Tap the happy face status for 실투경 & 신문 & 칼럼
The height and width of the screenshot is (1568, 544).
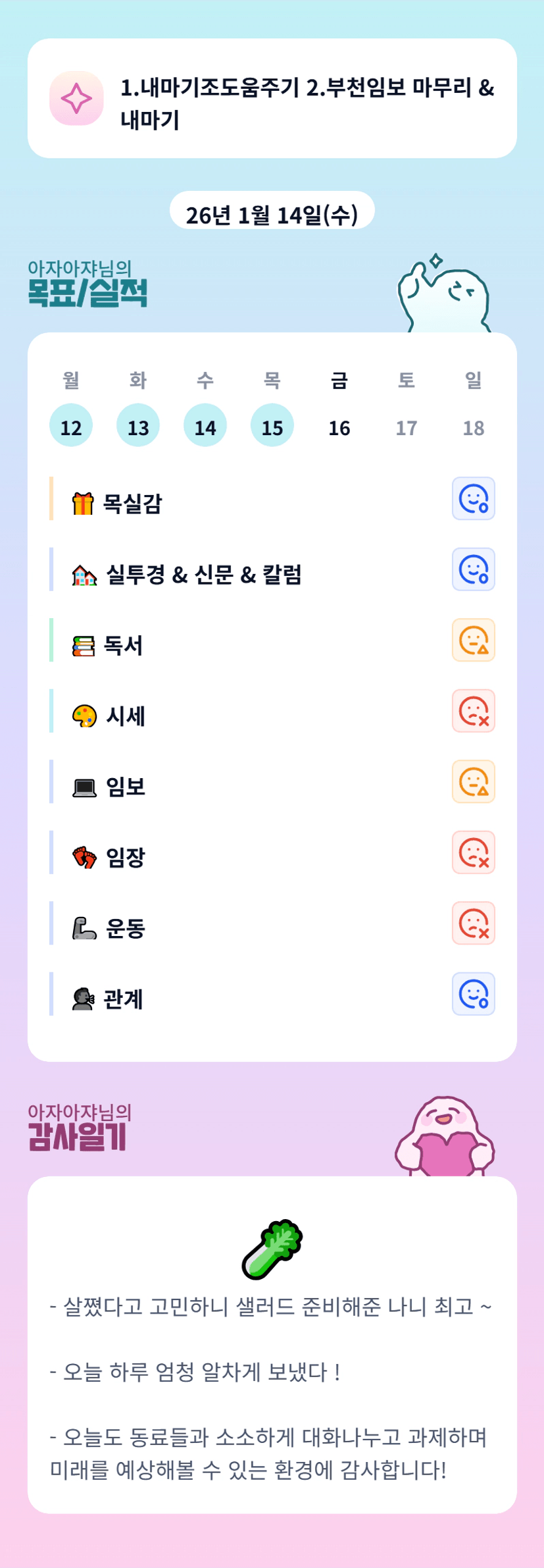[x=473, y=569]
